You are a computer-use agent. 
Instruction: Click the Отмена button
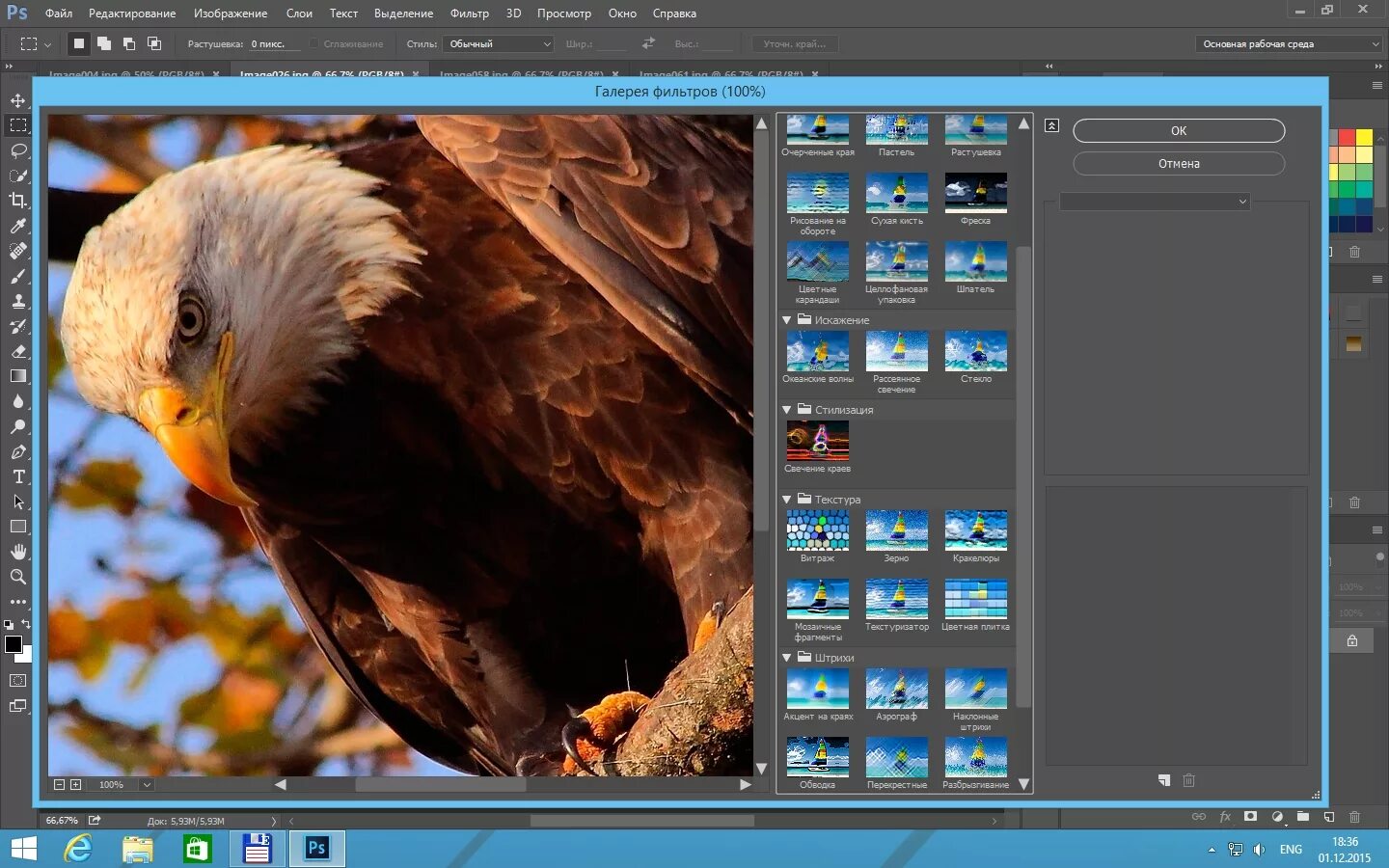click(1178, 164)
